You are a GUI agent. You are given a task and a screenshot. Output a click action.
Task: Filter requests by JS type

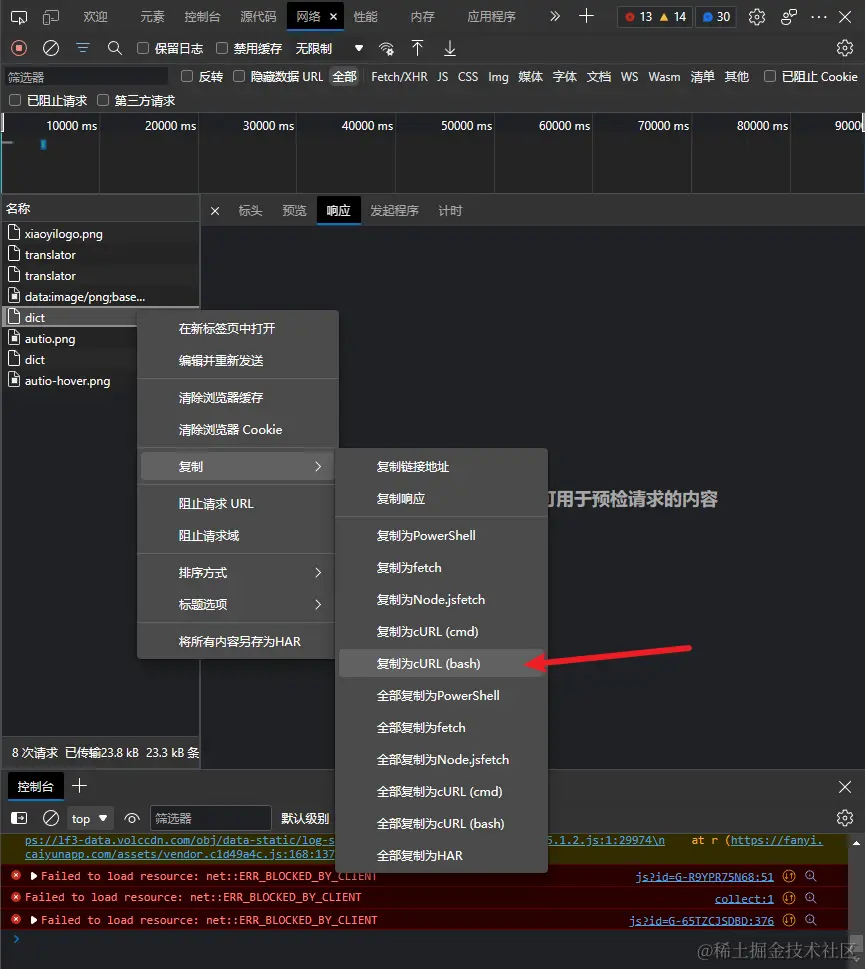[x=442, y=77]
